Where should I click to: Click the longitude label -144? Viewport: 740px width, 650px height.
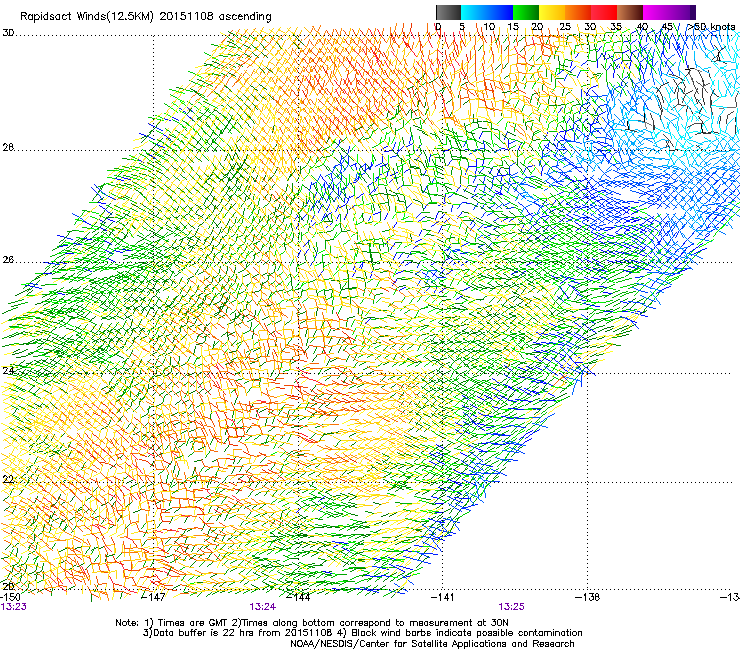[298, 597]
